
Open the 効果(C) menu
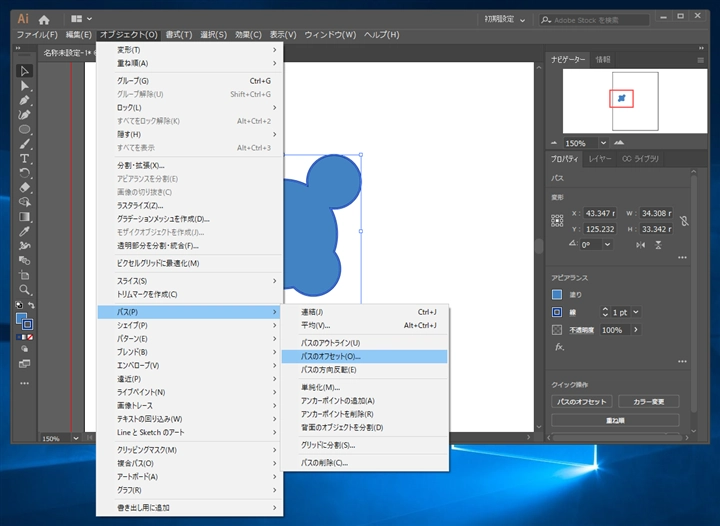coord(248,35)
